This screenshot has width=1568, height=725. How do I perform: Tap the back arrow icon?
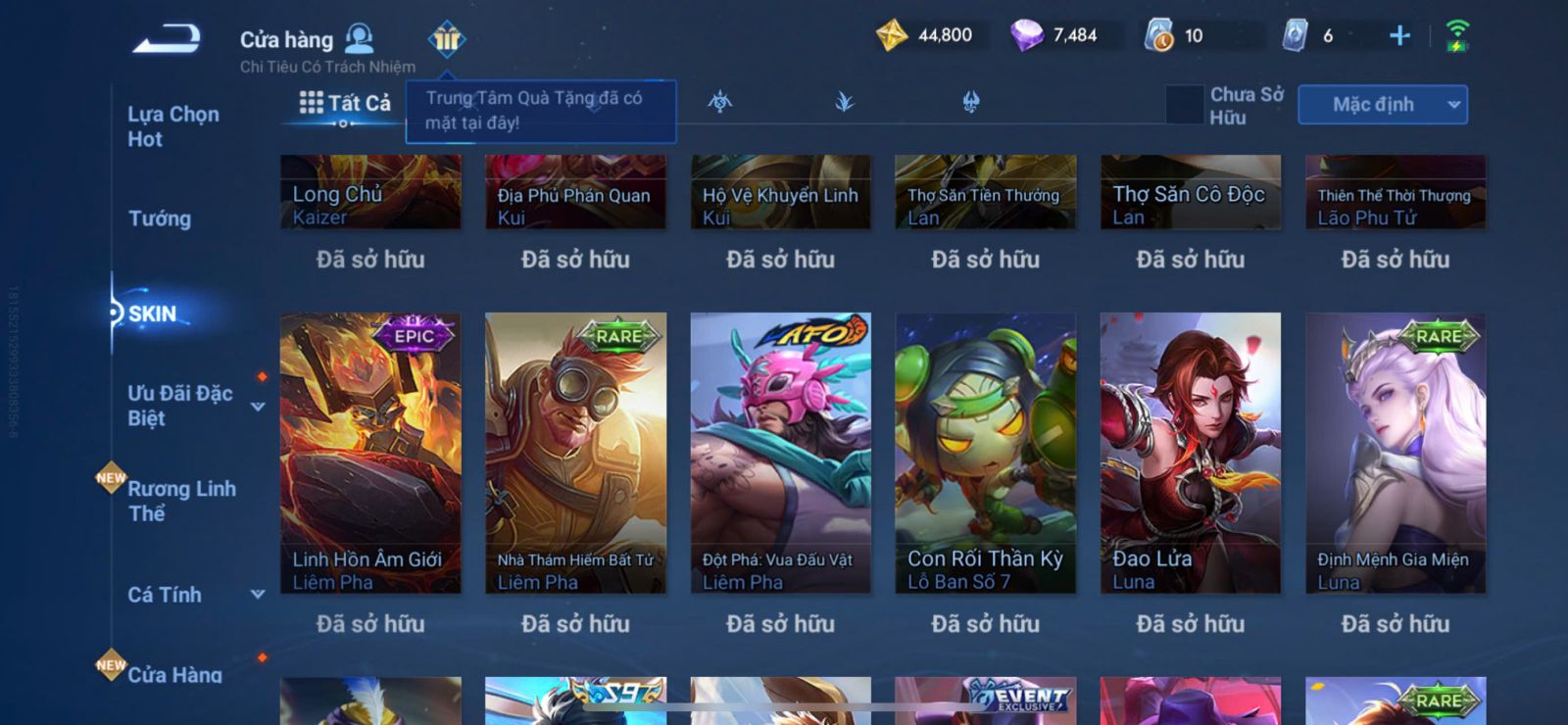167,39
